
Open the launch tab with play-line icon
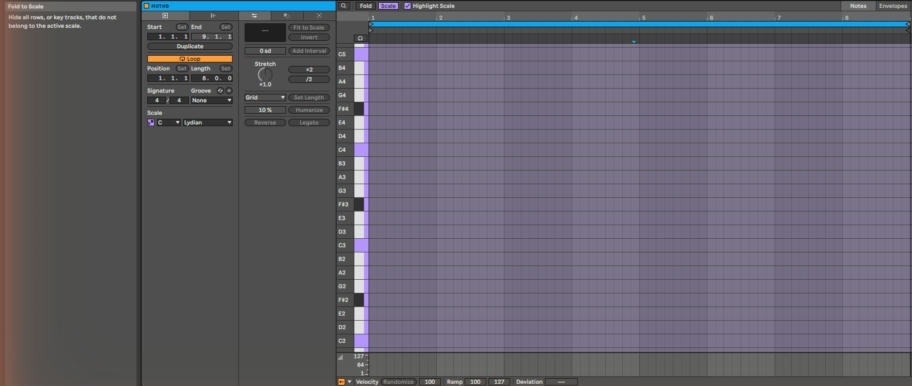coord(213,16)
